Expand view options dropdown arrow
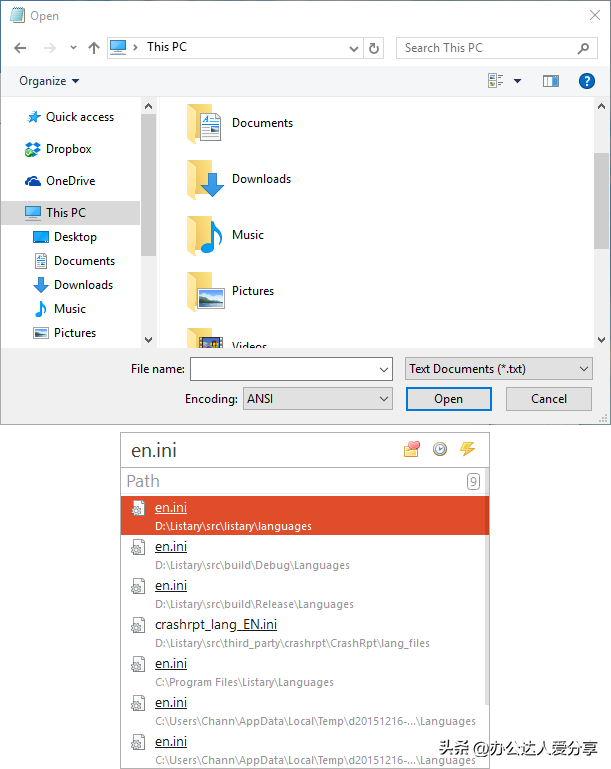 [x=517, y=80]
